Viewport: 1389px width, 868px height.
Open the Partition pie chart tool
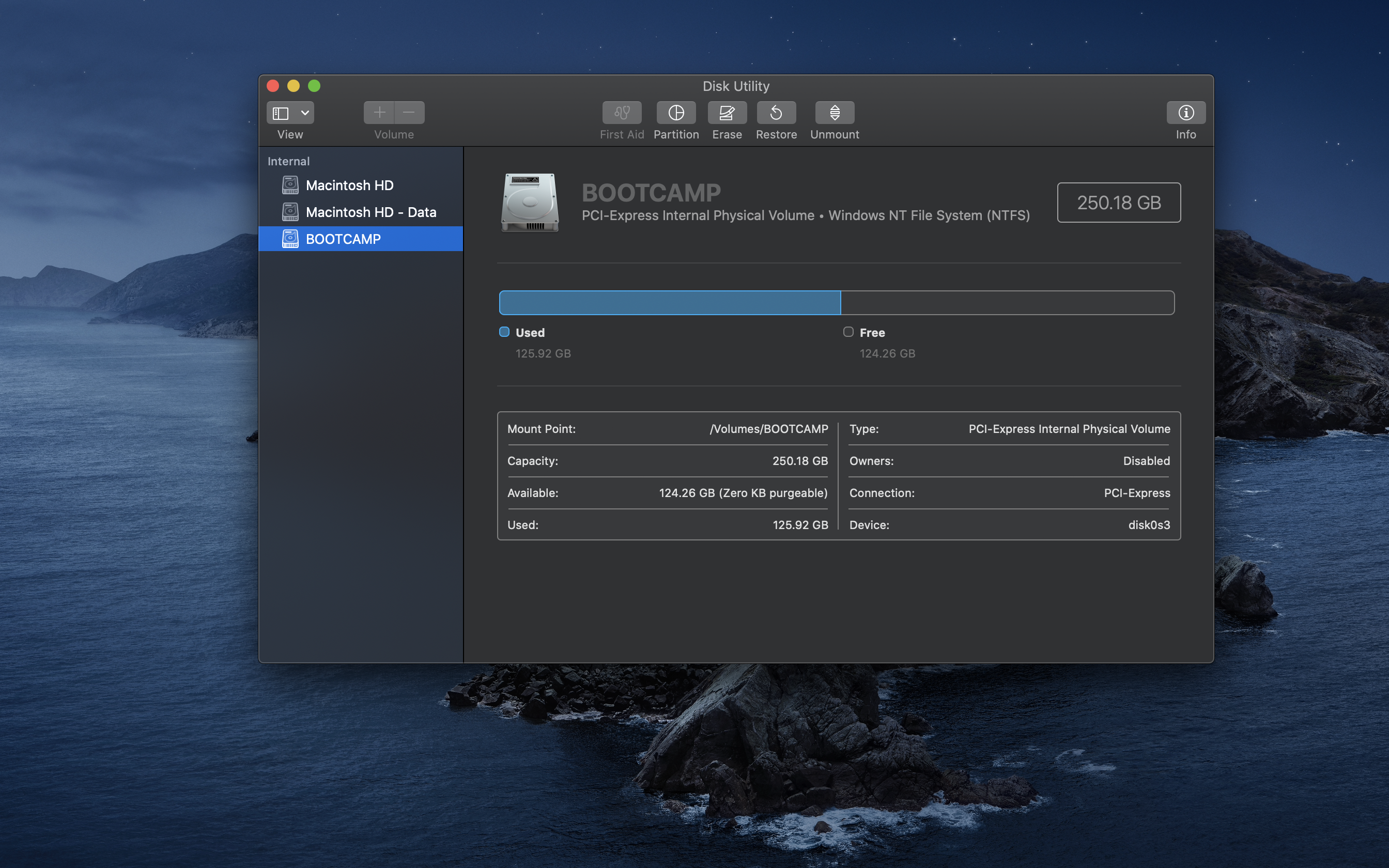(676, 113)
